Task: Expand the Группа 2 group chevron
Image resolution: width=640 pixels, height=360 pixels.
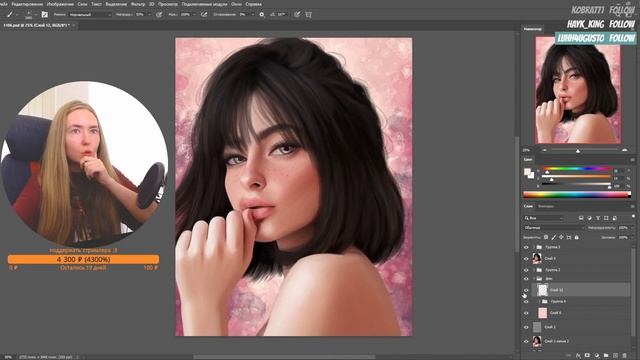Action: click(x=534, y=270)
